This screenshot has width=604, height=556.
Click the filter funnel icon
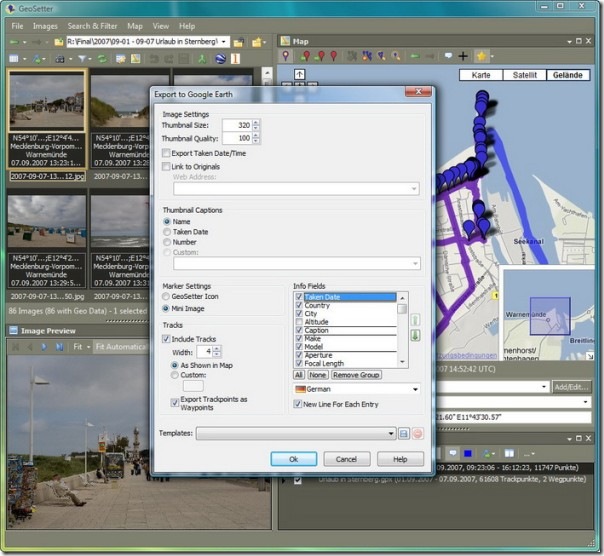tap(82, 59)
